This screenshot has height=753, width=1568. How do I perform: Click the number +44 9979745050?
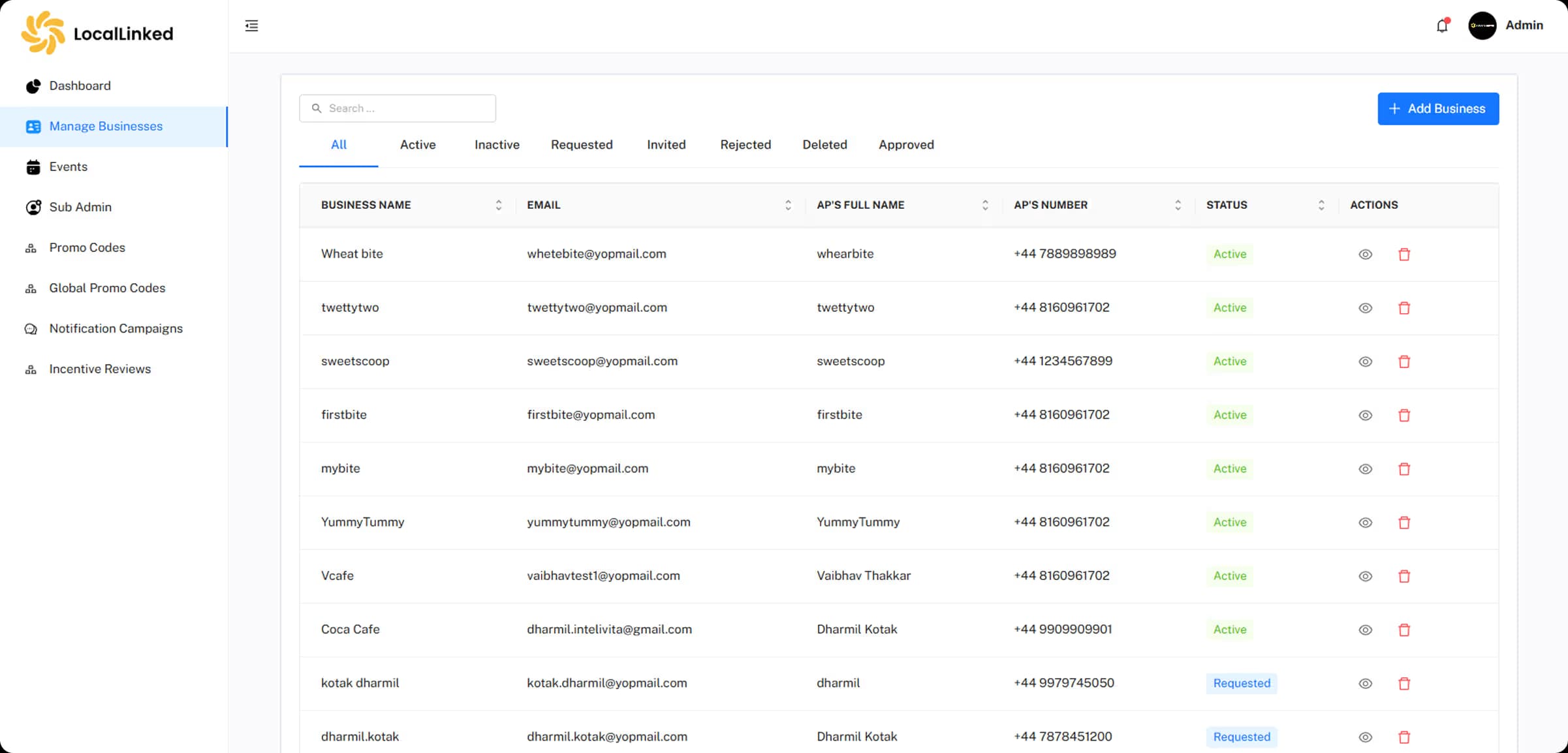1063,683
